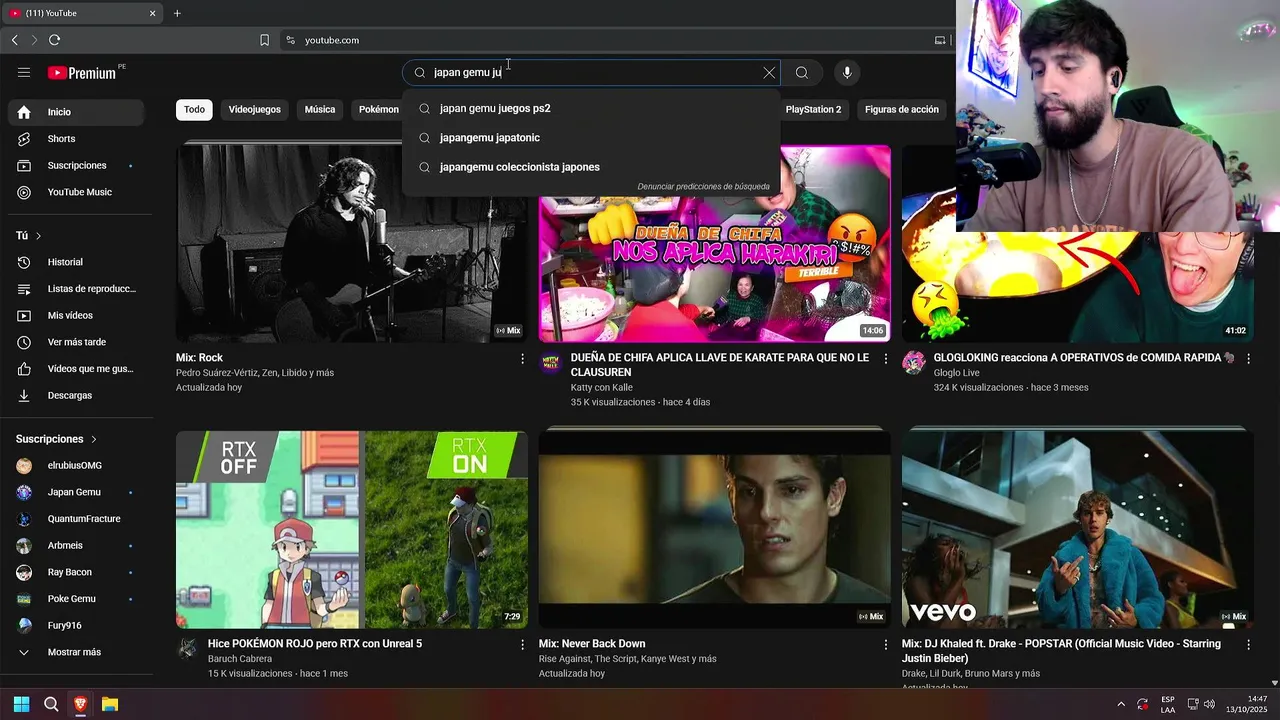
Task: Open QuantumFracture channel subscription
Action: tap(76, 519)
